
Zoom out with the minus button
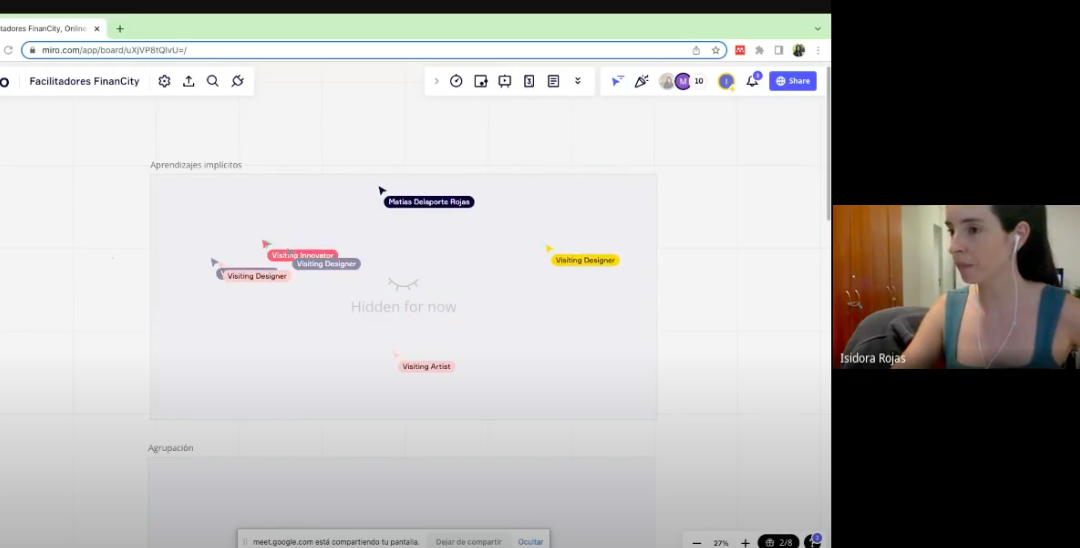(x=696, y=542)
